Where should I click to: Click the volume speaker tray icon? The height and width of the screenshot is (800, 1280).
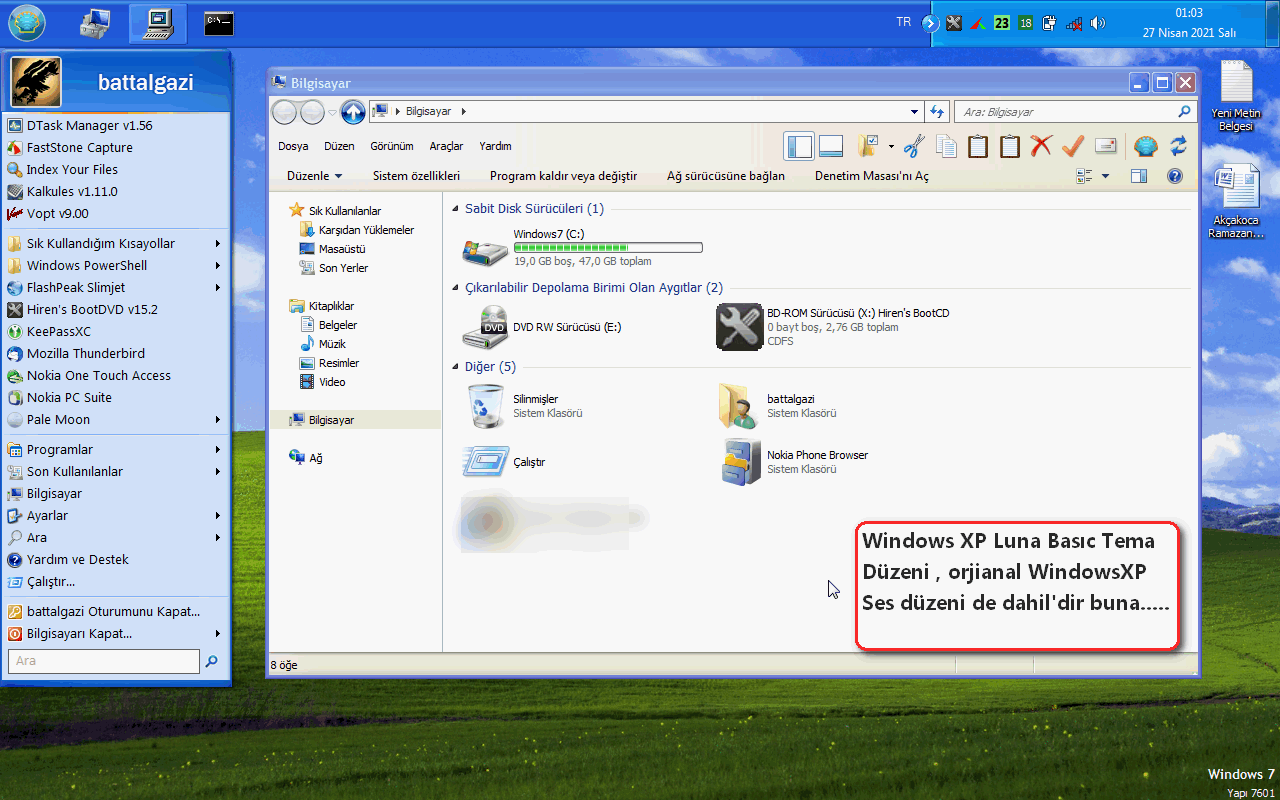(1098, 23)
